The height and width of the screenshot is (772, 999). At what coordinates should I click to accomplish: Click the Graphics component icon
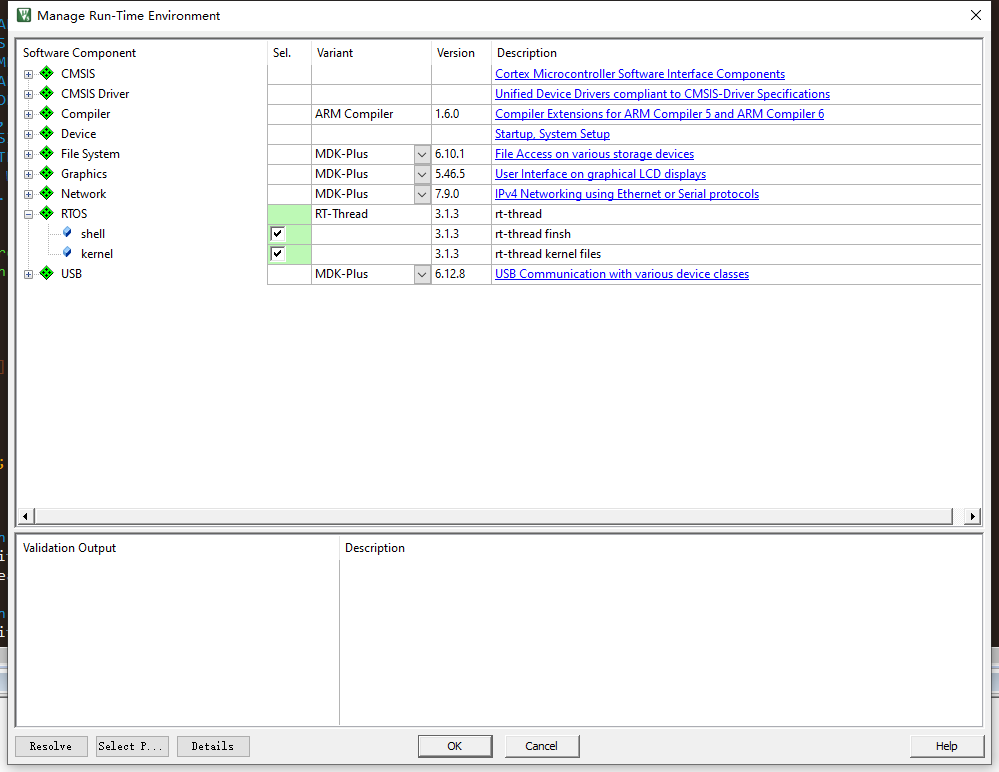click(x=46, y=173)
